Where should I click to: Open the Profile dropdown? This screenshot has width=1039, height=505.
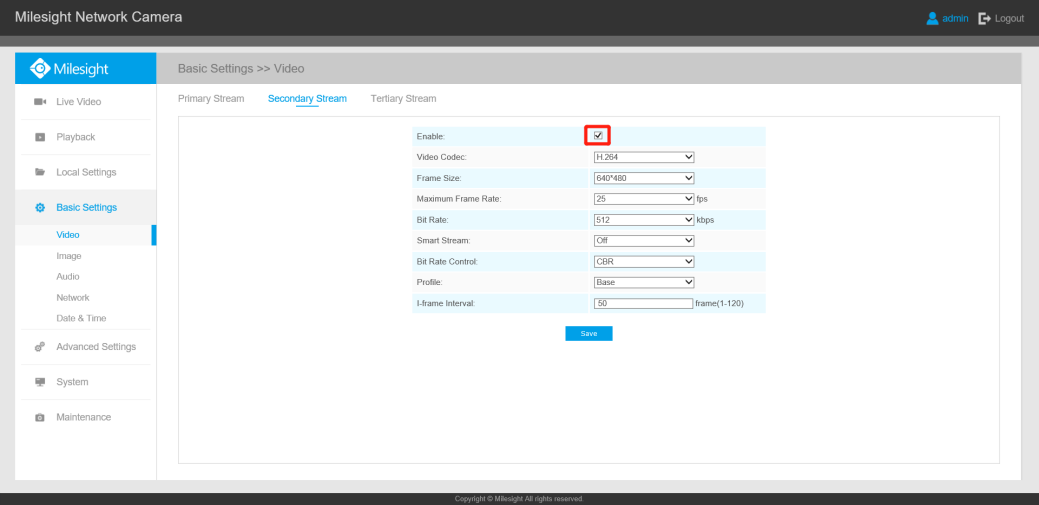[x=643, y=282]
